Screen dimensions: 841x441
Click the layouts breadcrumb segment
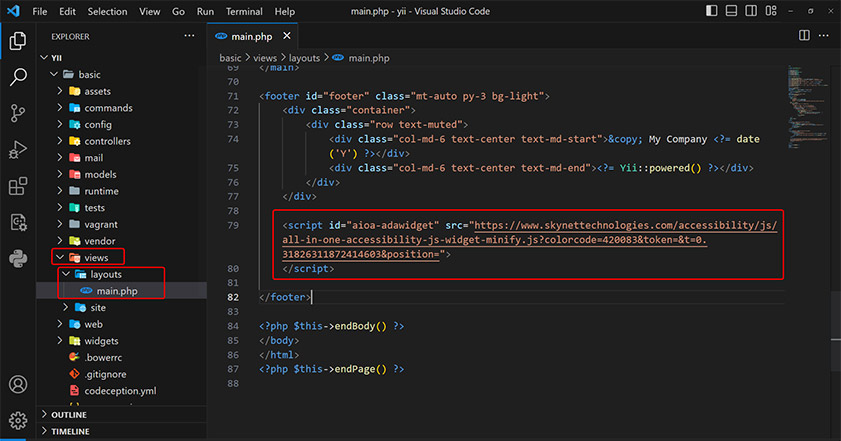click(x=304, y=57)
